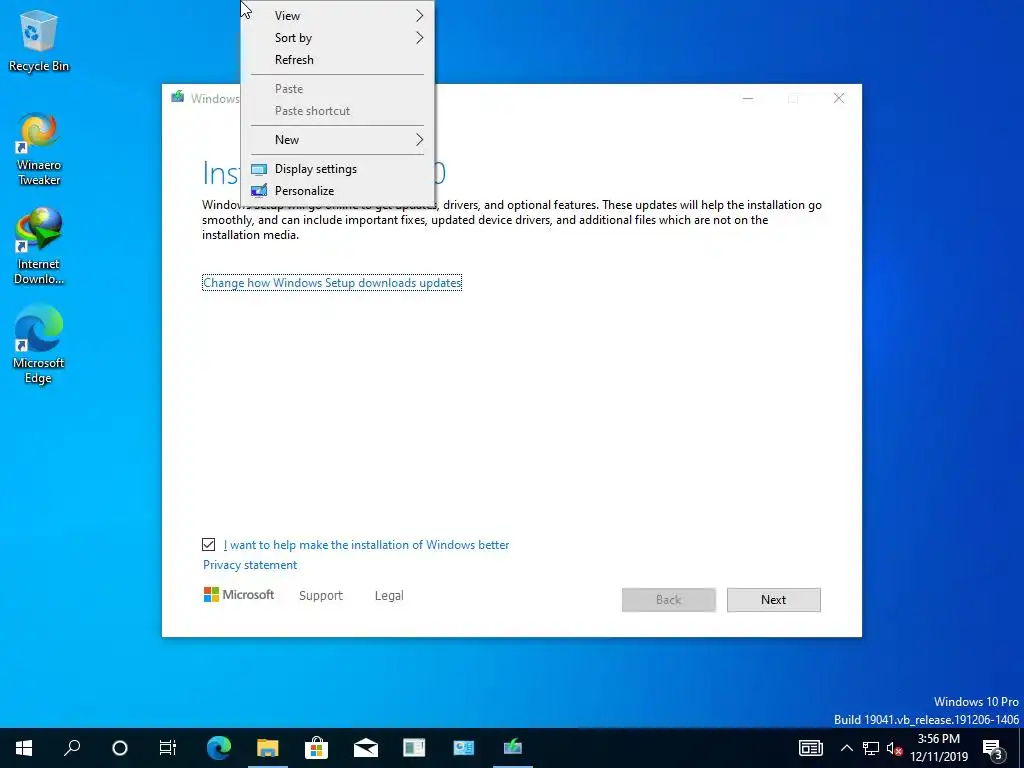Open the blue window app icon on taskbar
The height and width of the screenshot is (768, 1024).
[x=464, y=748]
